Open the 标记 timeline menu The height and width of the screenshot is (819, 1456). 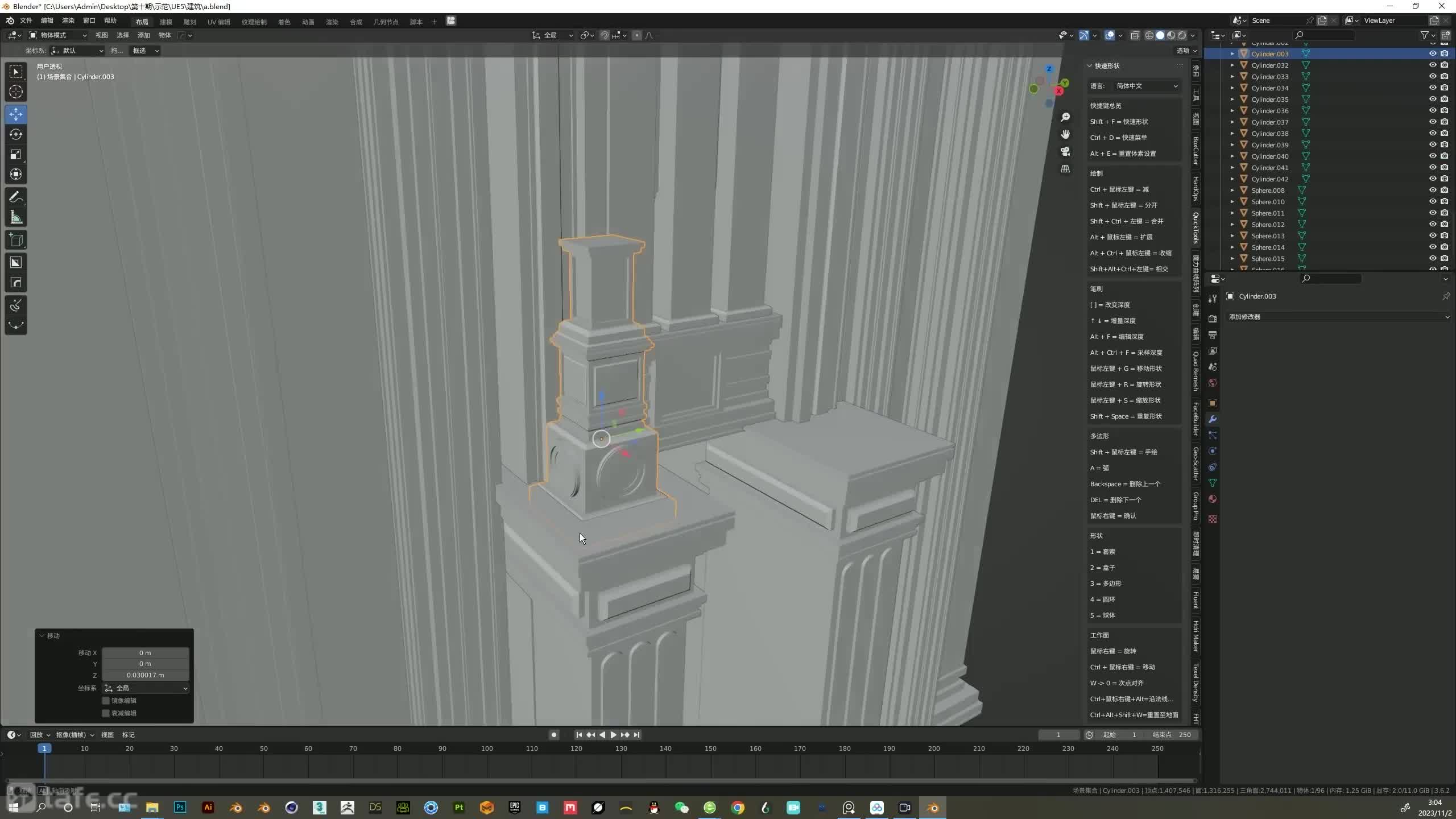(x=129, y=735)
